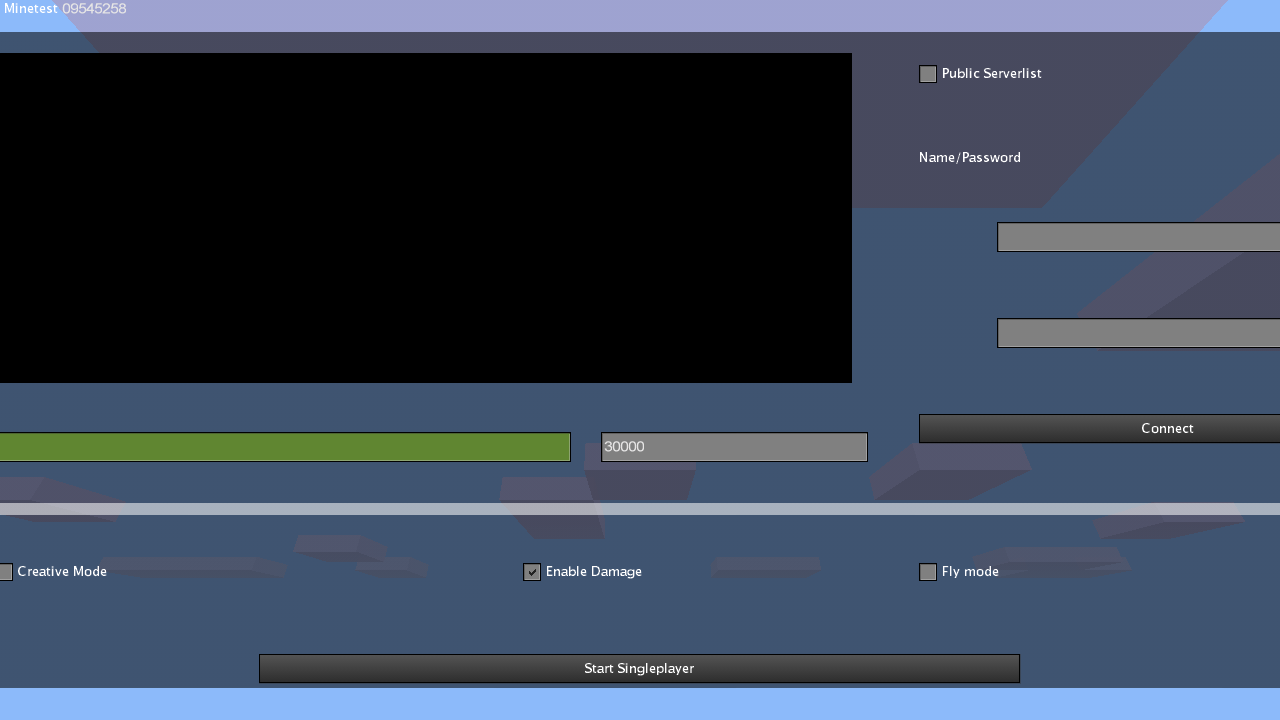Click the version number 09545258
The image size is (1280, 720).
(x=94, y=8)
